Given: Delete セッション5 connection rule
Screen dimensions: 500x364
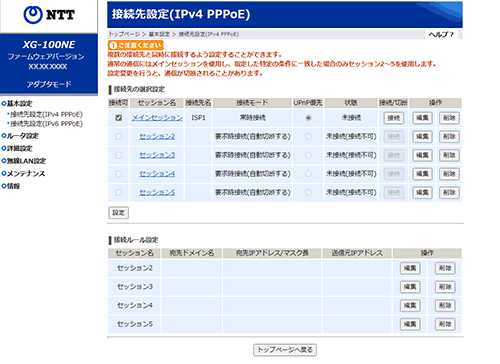Looking at the screenshot, I should tap(445, 324).
